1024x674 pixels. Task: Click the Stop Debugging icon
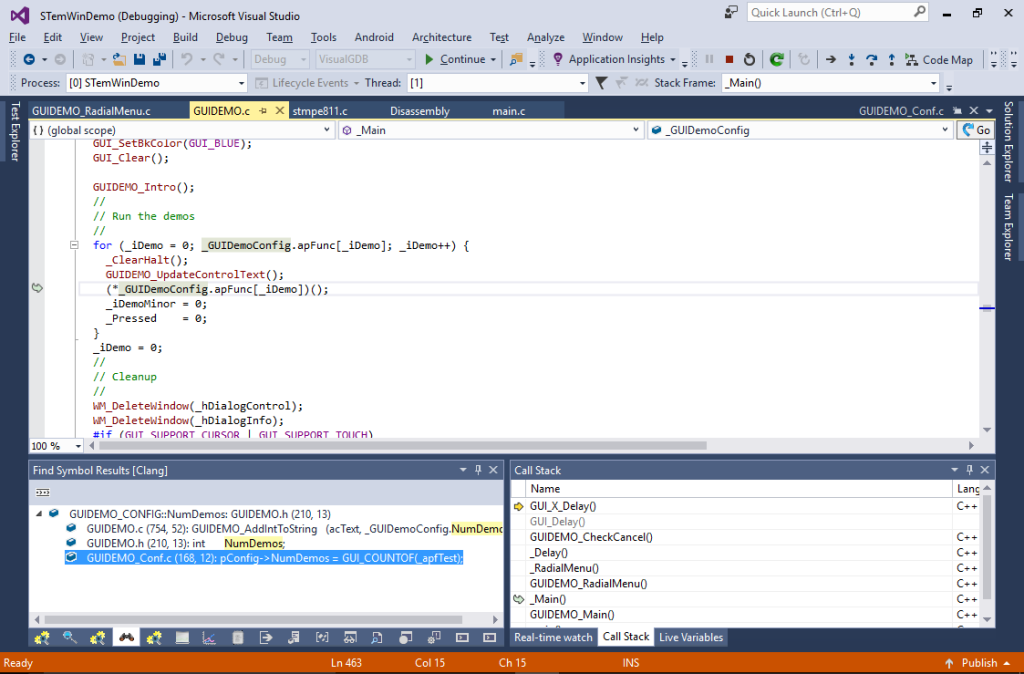pyautogui.click(x=729, y=59)
